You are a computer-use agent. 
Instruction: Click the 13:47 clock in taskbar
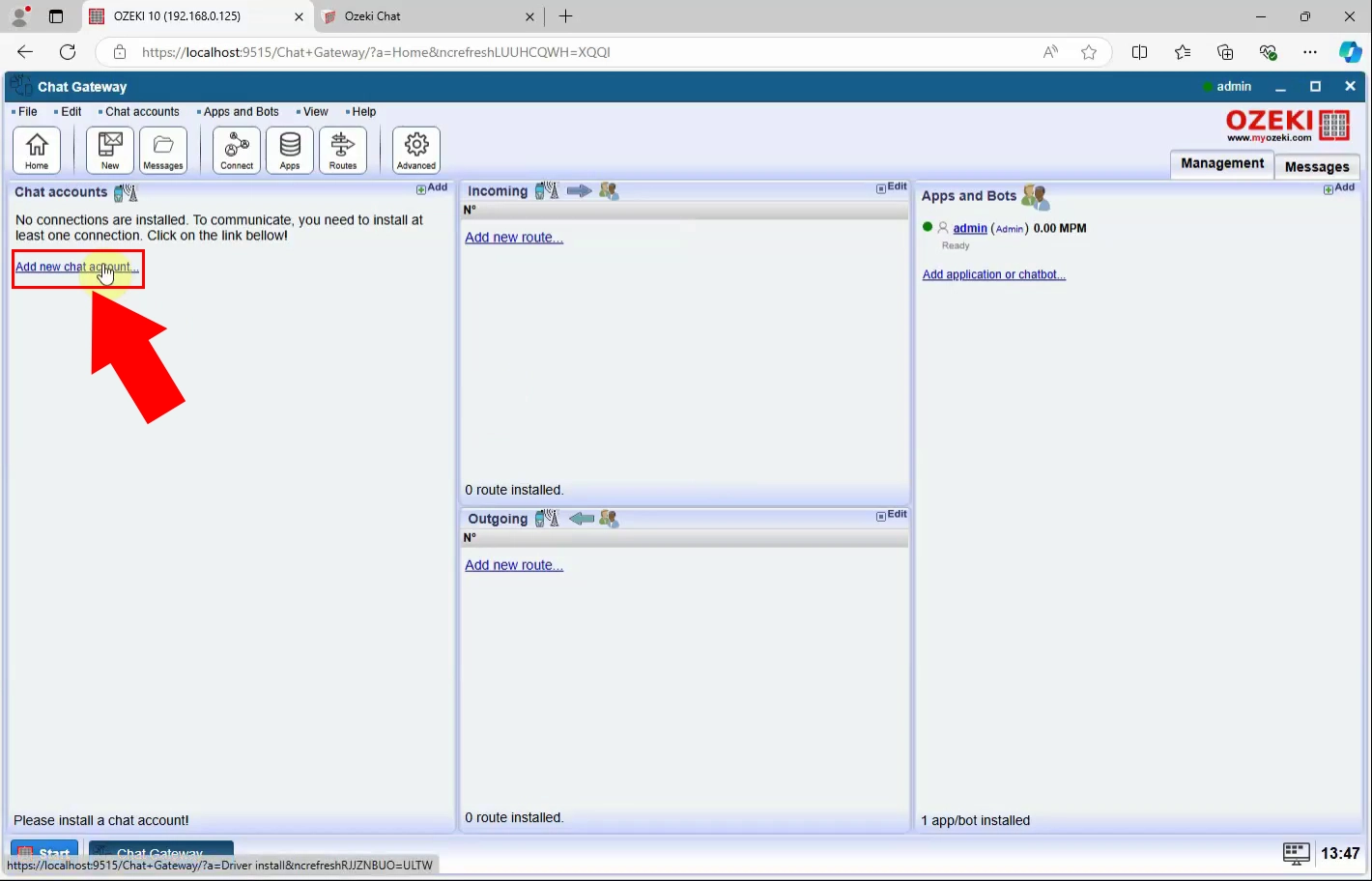click(1340, 854)
